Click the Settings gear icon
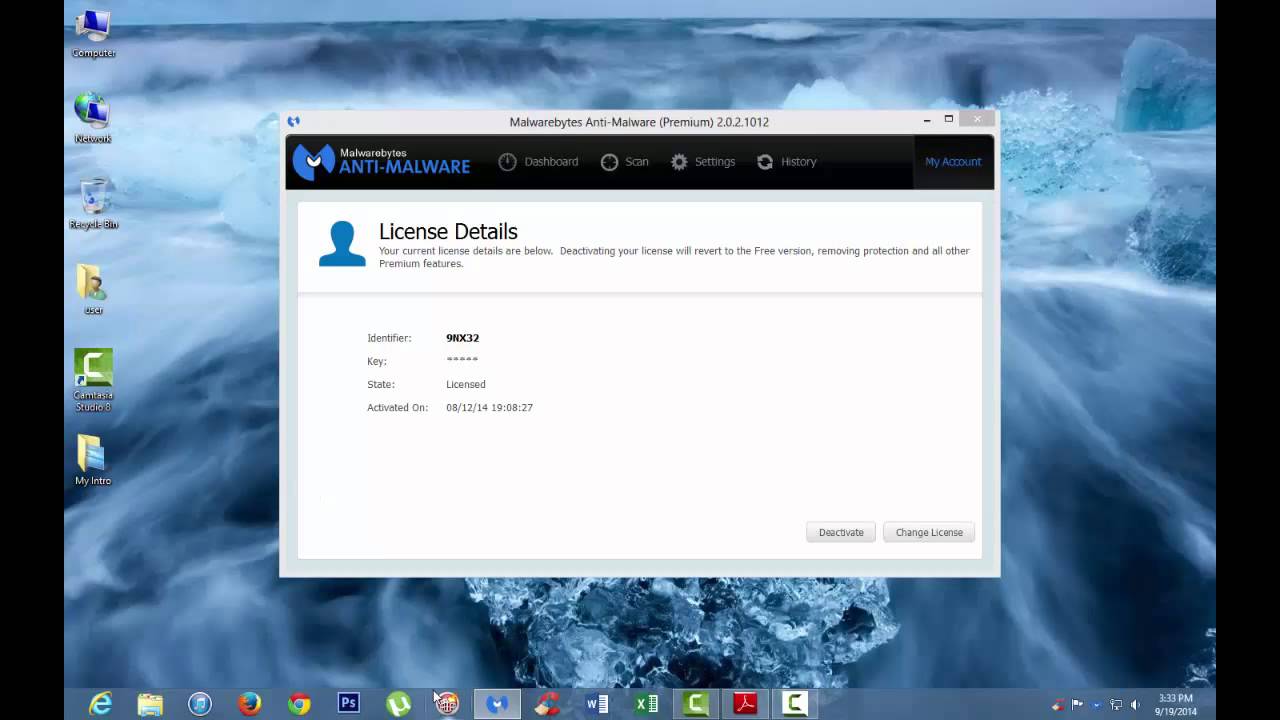This screenshot has width=1280, height=720. coord(679,162)
